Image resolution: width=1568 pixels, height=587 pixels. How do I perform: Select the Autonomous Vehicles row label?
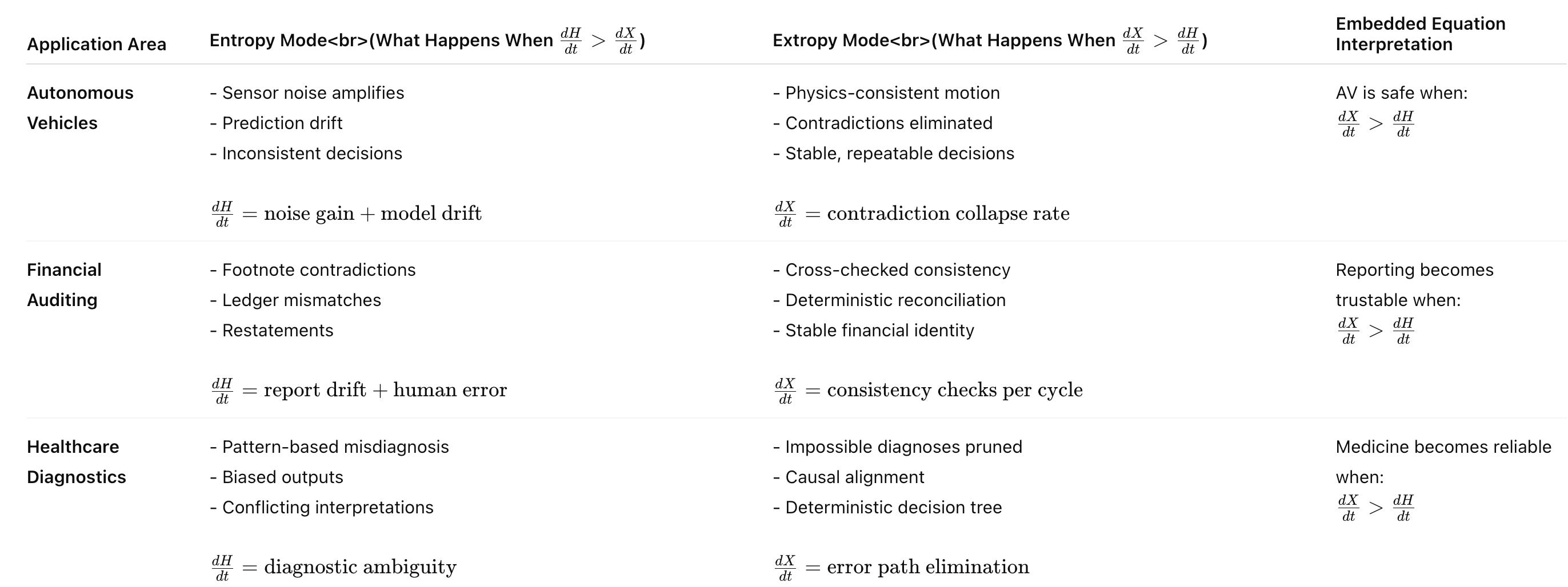pyautogui.click(x=80, y=108)
